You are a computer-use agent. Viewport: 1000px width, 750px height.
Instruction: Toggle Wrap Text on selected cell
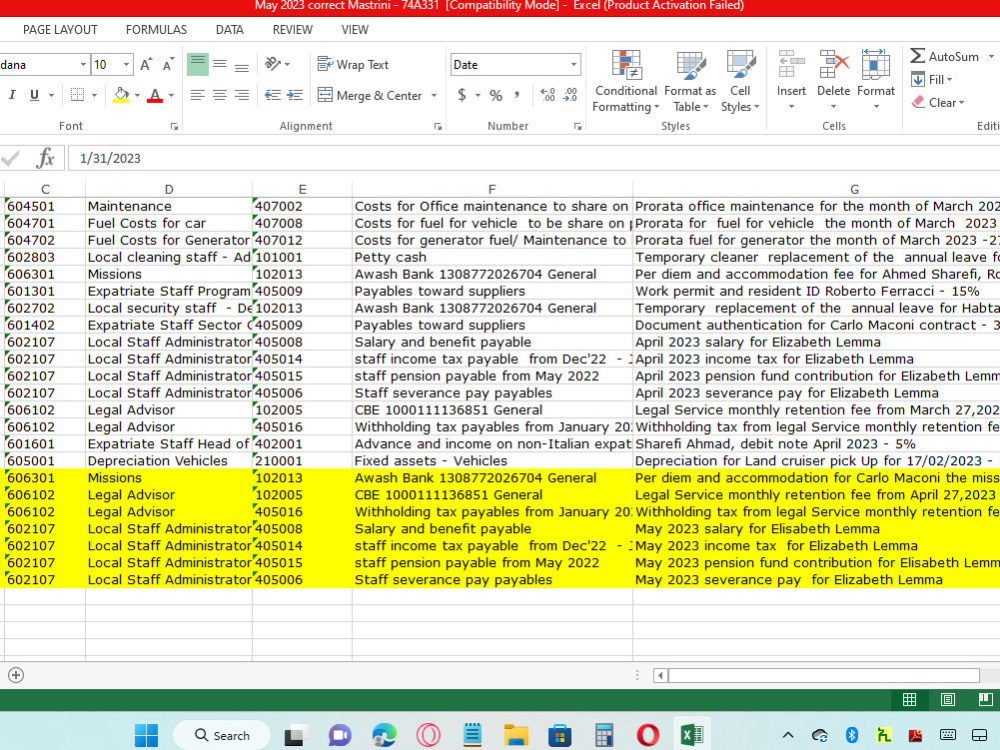tap(353, 64)
